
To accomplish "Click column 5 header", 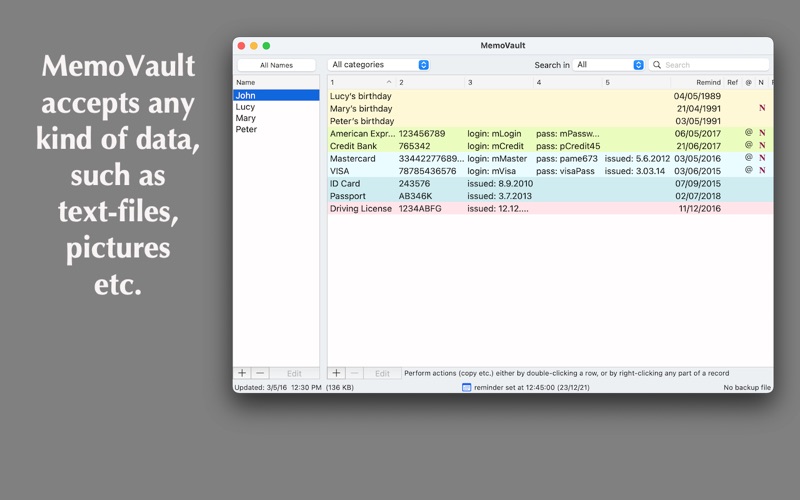I will click(x=636, y=82).
